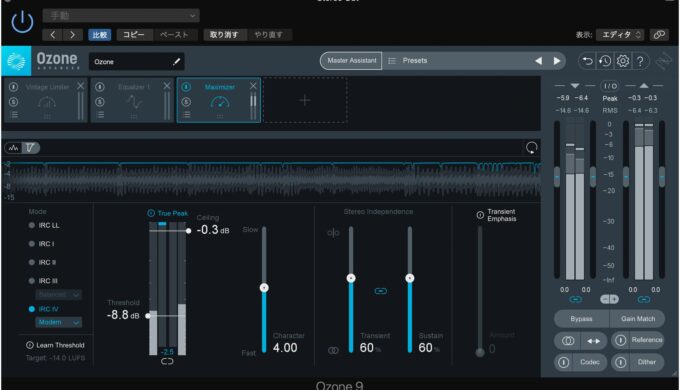Remove the Vintage Limiter module
Screen dimensions: 680x390
coord(80,86)
